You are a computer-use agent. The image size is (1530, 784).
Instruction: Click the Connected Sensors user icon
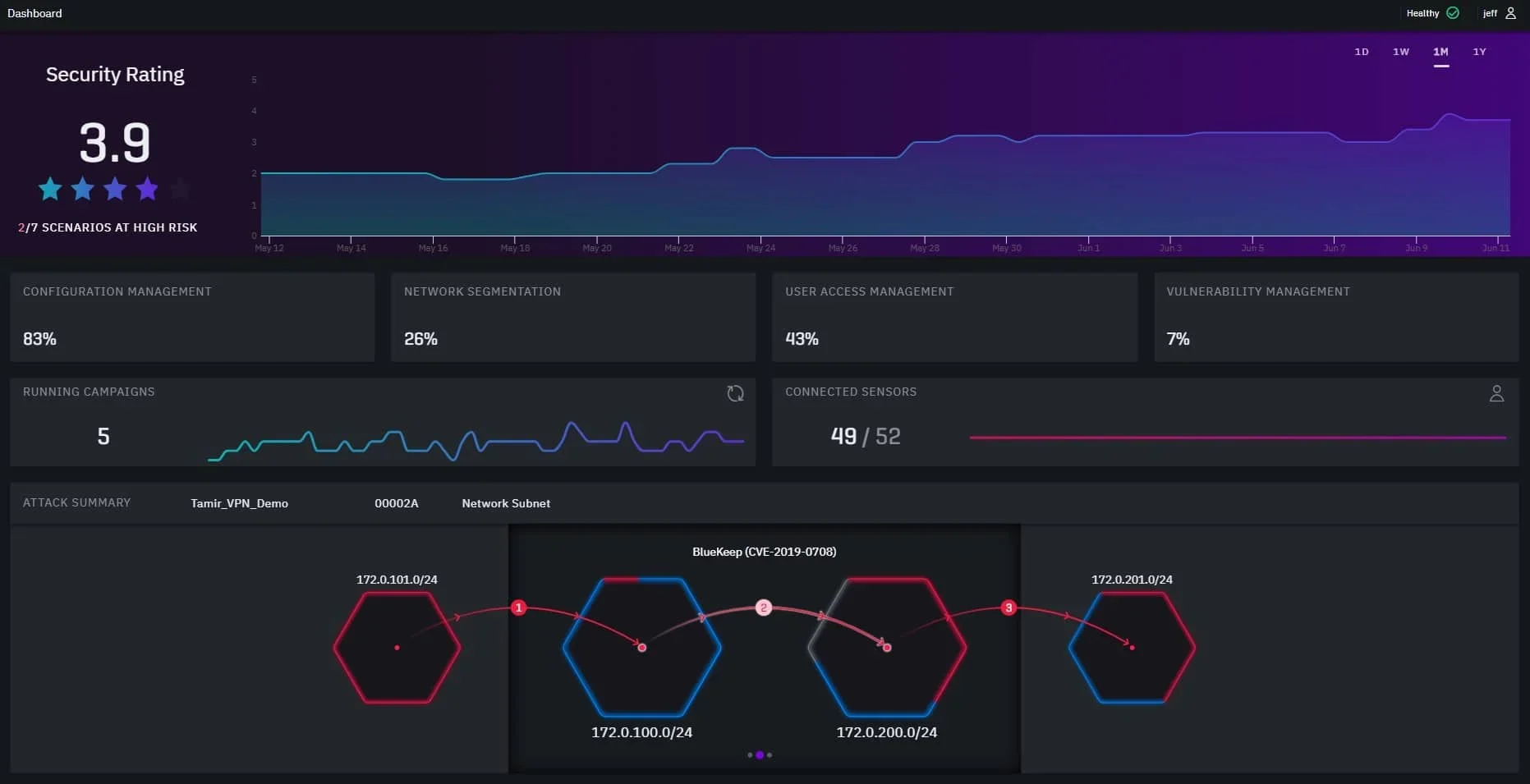[1496, 393]
